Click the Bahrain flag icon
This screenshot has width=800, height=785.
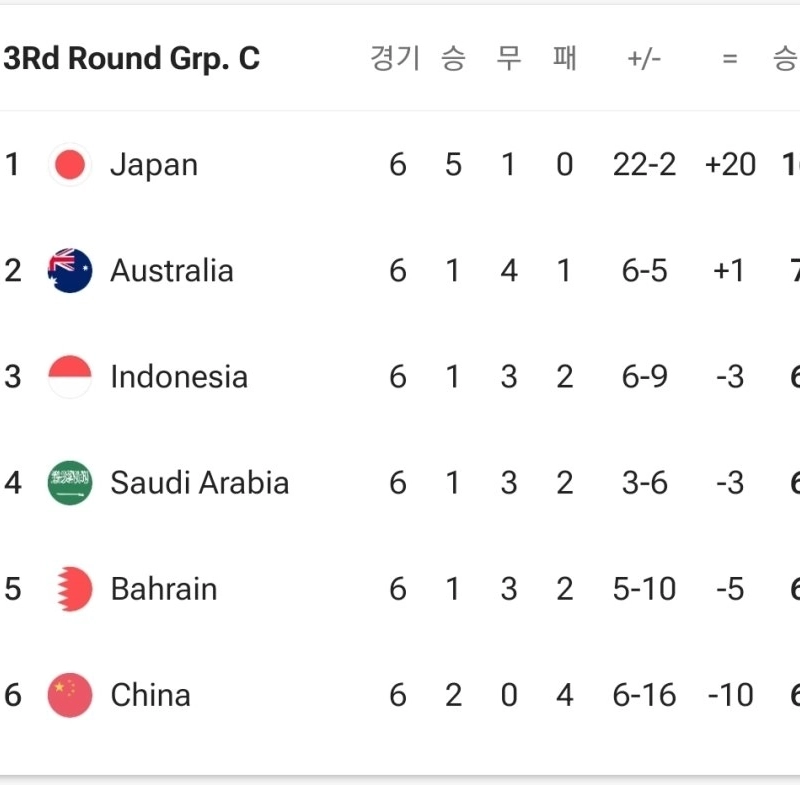click(x=70, y=589)
